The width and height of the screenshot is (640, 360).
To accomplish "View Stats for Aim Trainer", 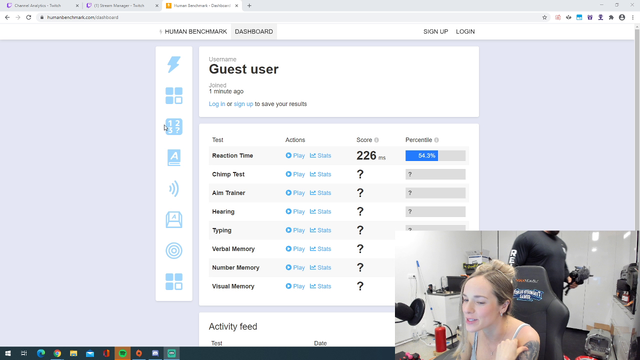I will [x=320, y=193].
